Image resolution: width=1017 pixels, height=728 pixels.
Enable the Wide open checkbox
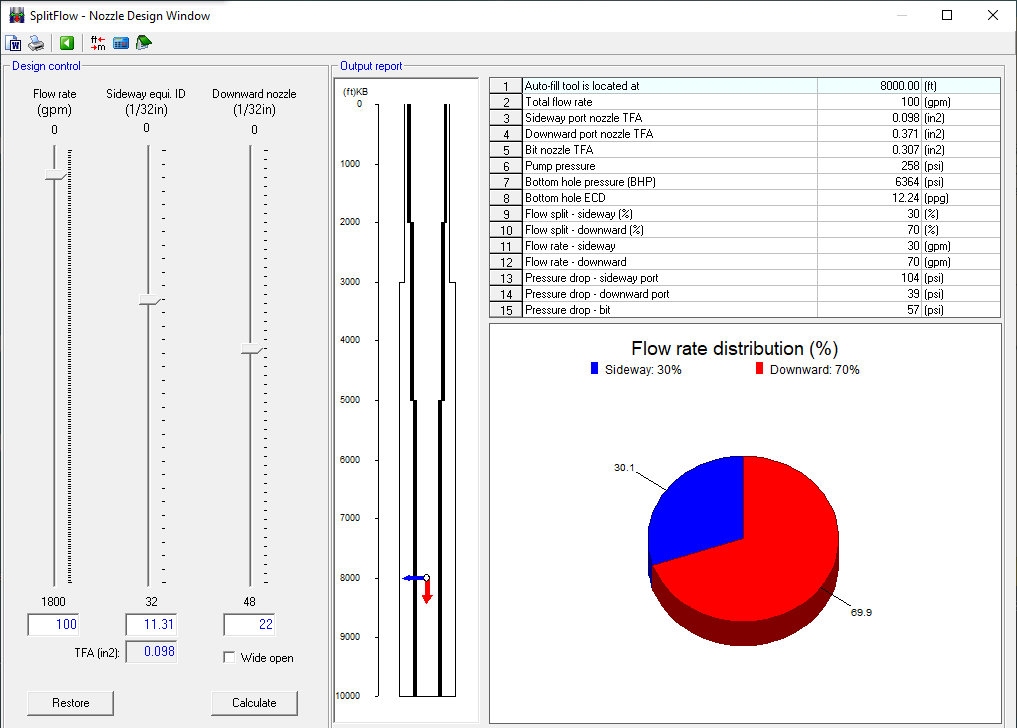[230, 658]
